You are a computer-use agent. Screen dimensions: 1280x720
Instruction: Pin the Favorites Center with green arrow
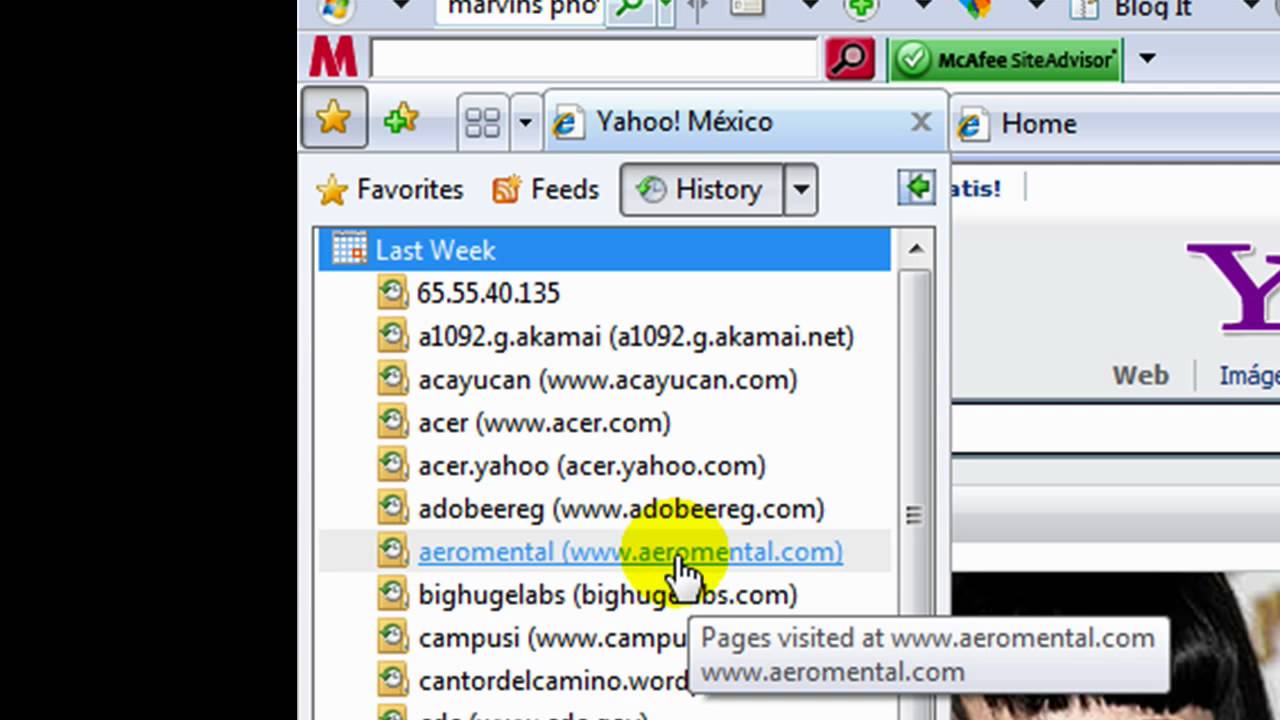point(916,187)
